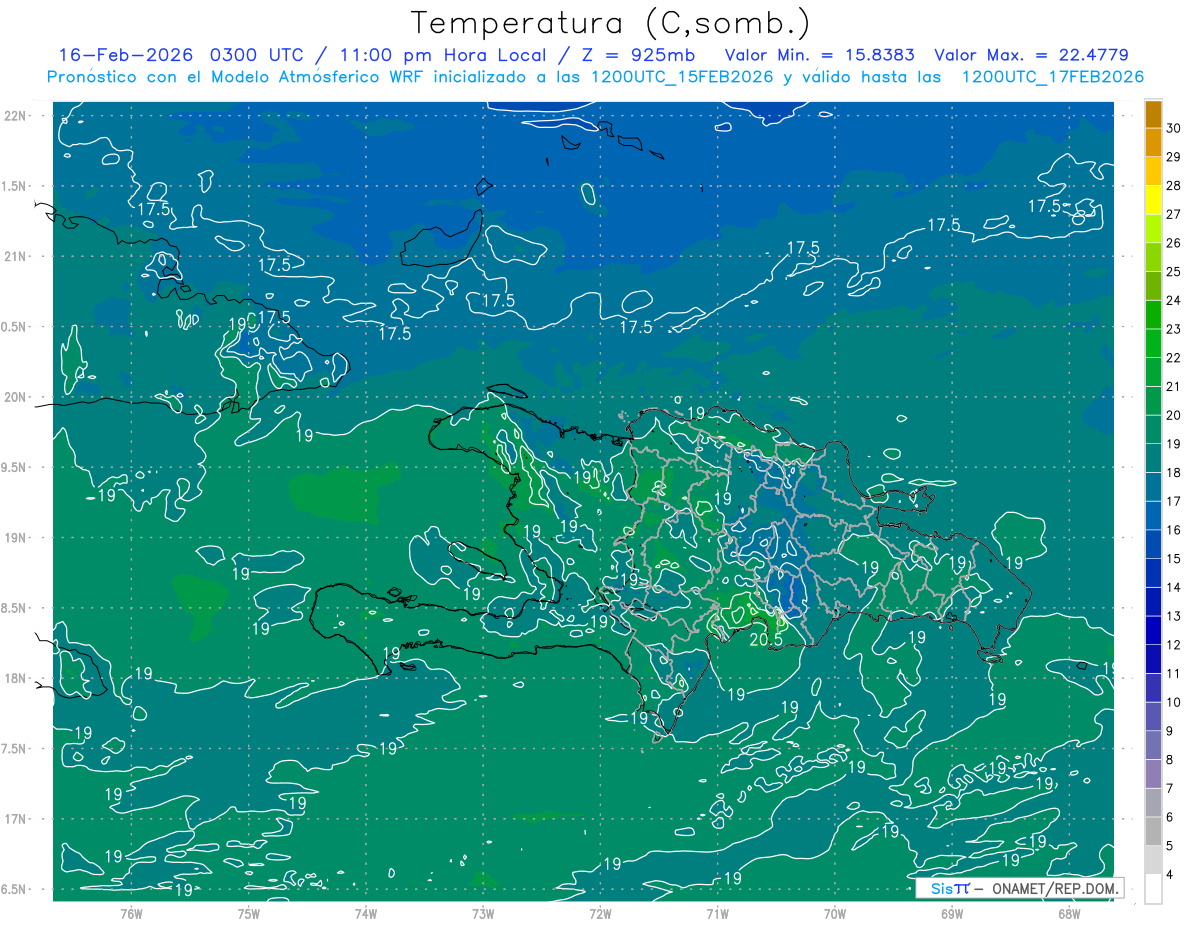Click the '20N' latitude axis label
The image size is (1200, 927).
tap(17, 397)
